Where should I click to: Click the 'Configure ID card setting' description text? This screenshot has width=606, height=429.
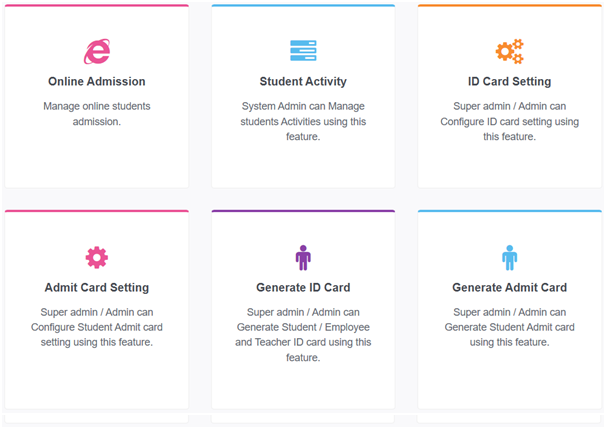pyautogui.click(x=509, y=121)
